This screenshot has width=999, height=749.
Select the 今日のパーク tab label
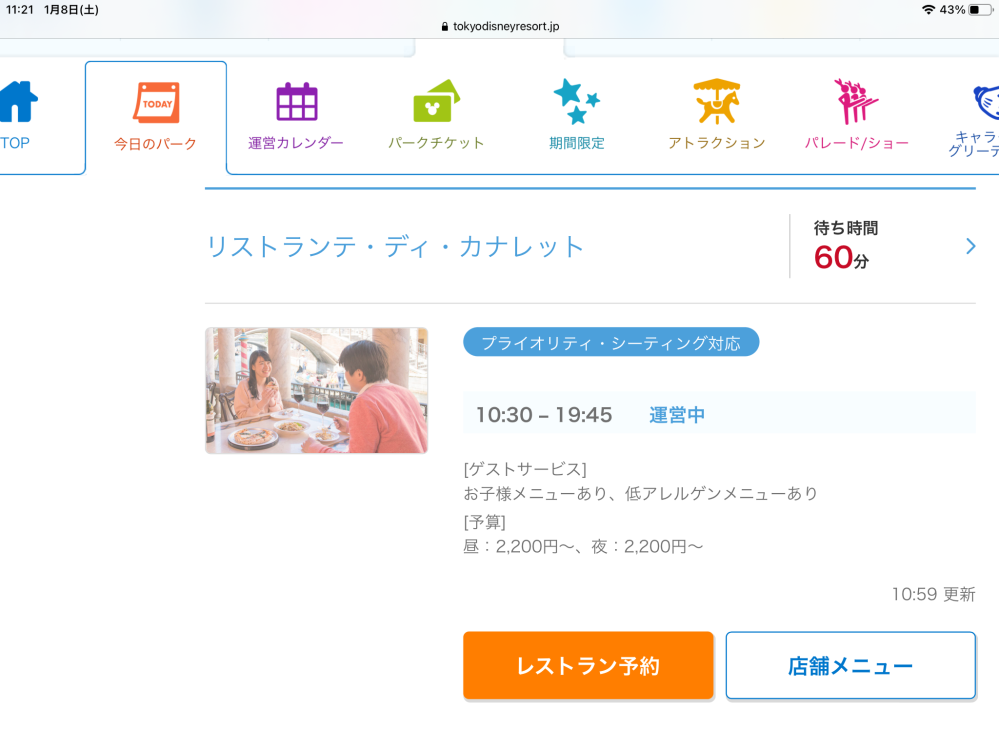[155, 144]
